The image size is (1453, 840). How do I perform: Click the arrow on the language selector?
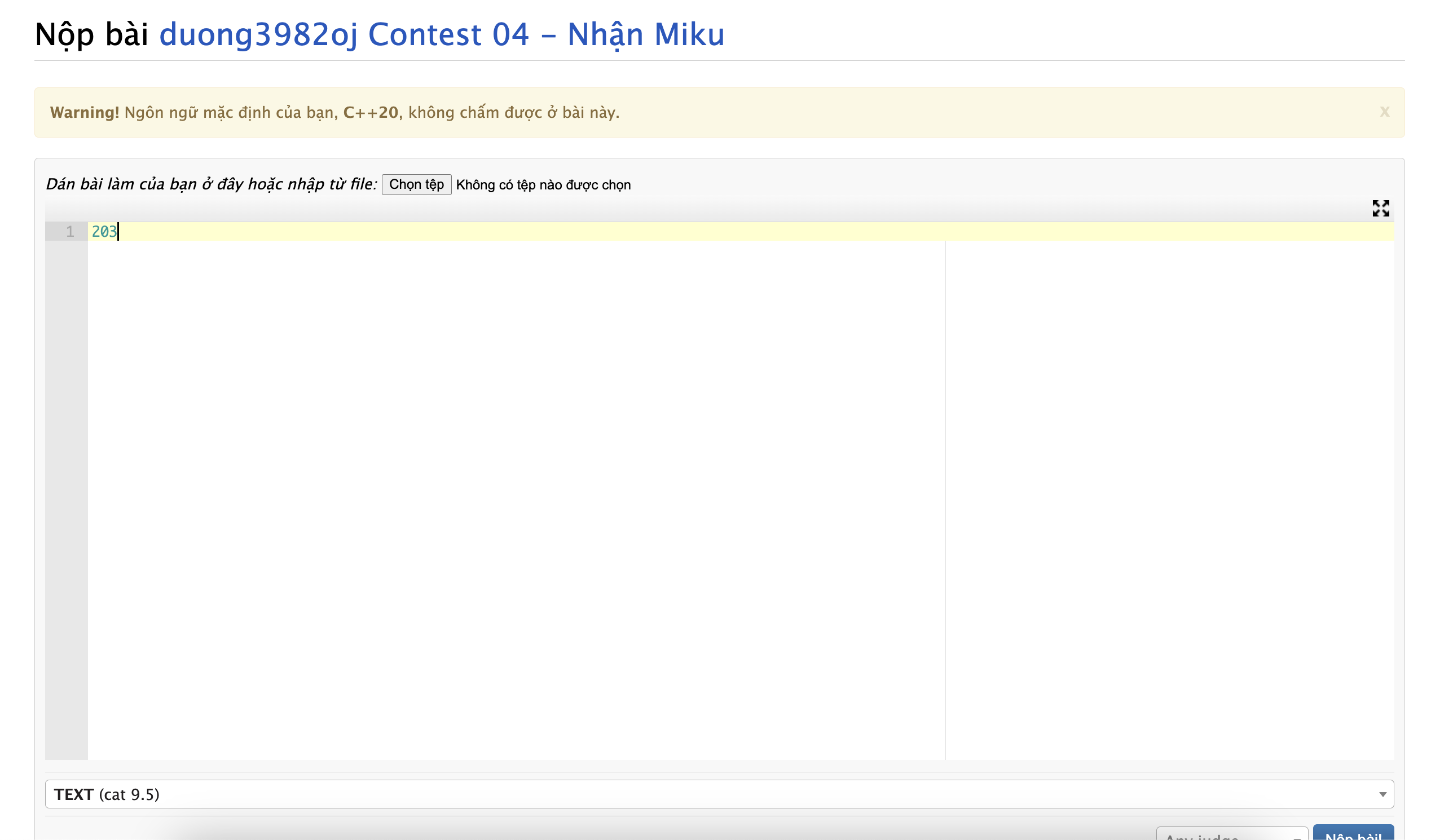click(1382, 794)
